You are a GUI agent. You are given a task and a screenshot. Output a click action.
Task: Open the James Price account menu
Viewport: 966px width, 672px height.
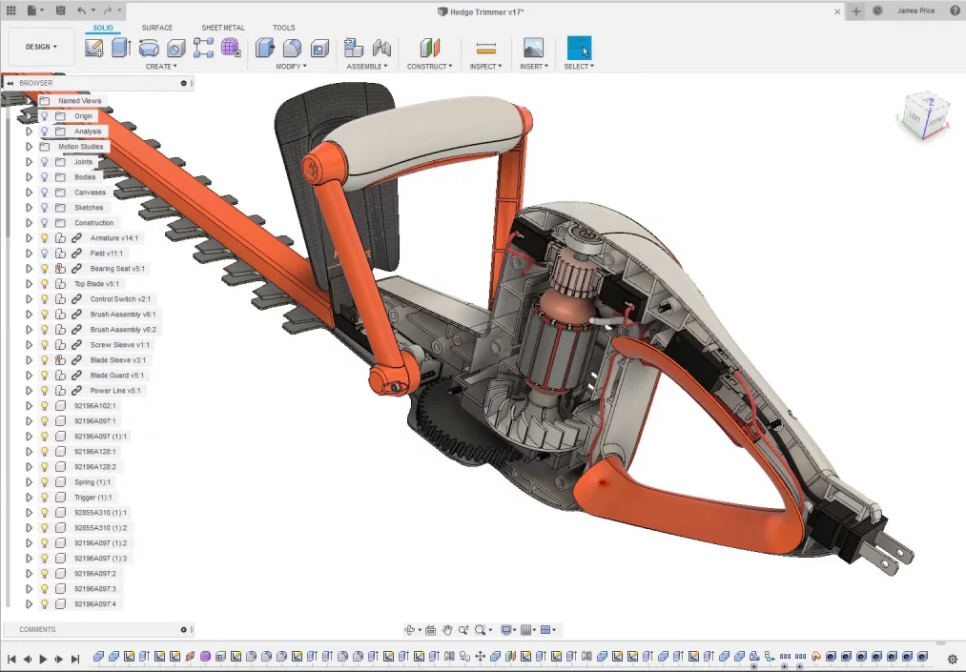point(915,11)
